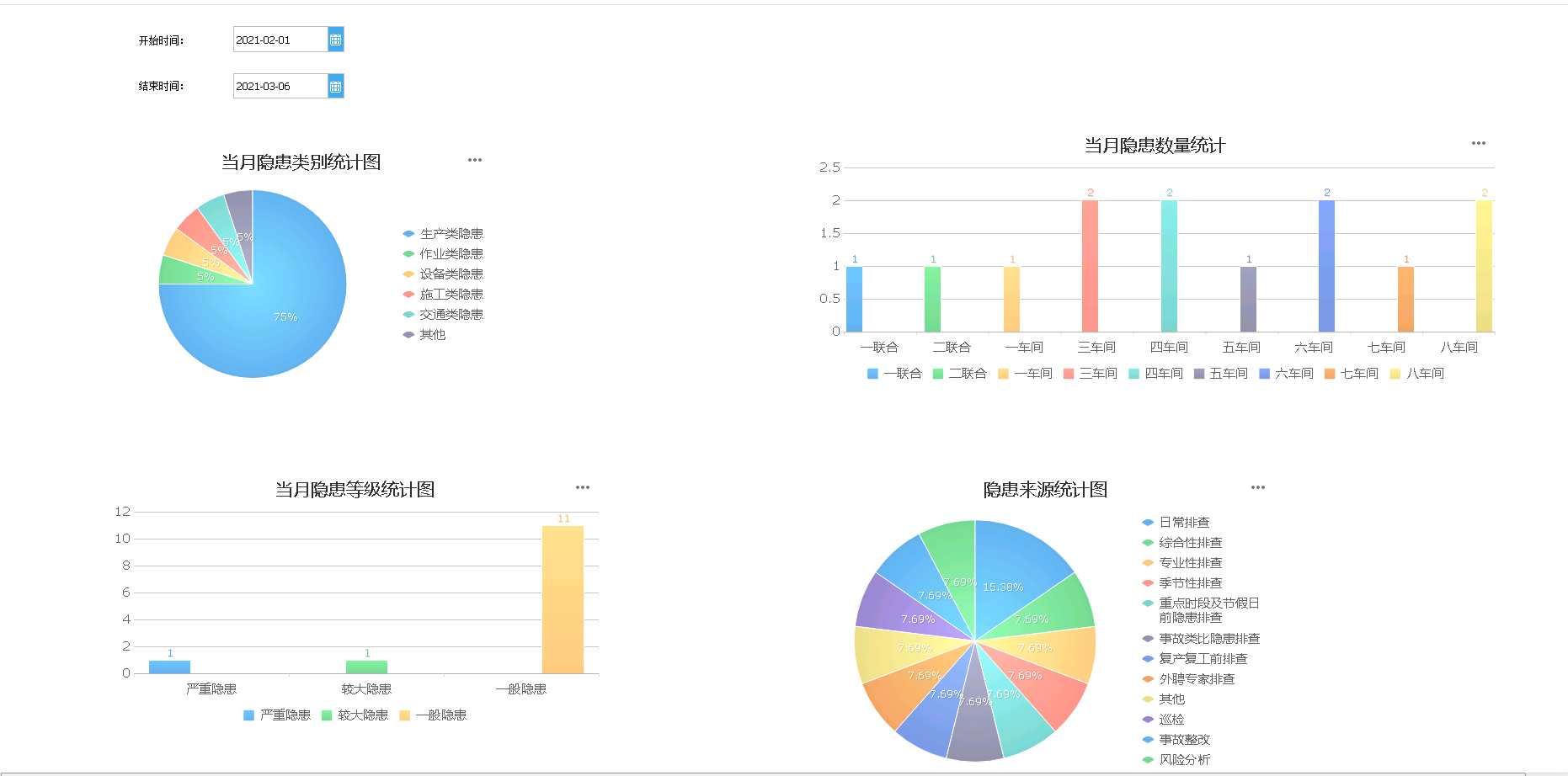The width and height of the screenshot is (1568, 776).
Task: Open more options for 当月隐患类别统计图
Action: coord(475,160)
